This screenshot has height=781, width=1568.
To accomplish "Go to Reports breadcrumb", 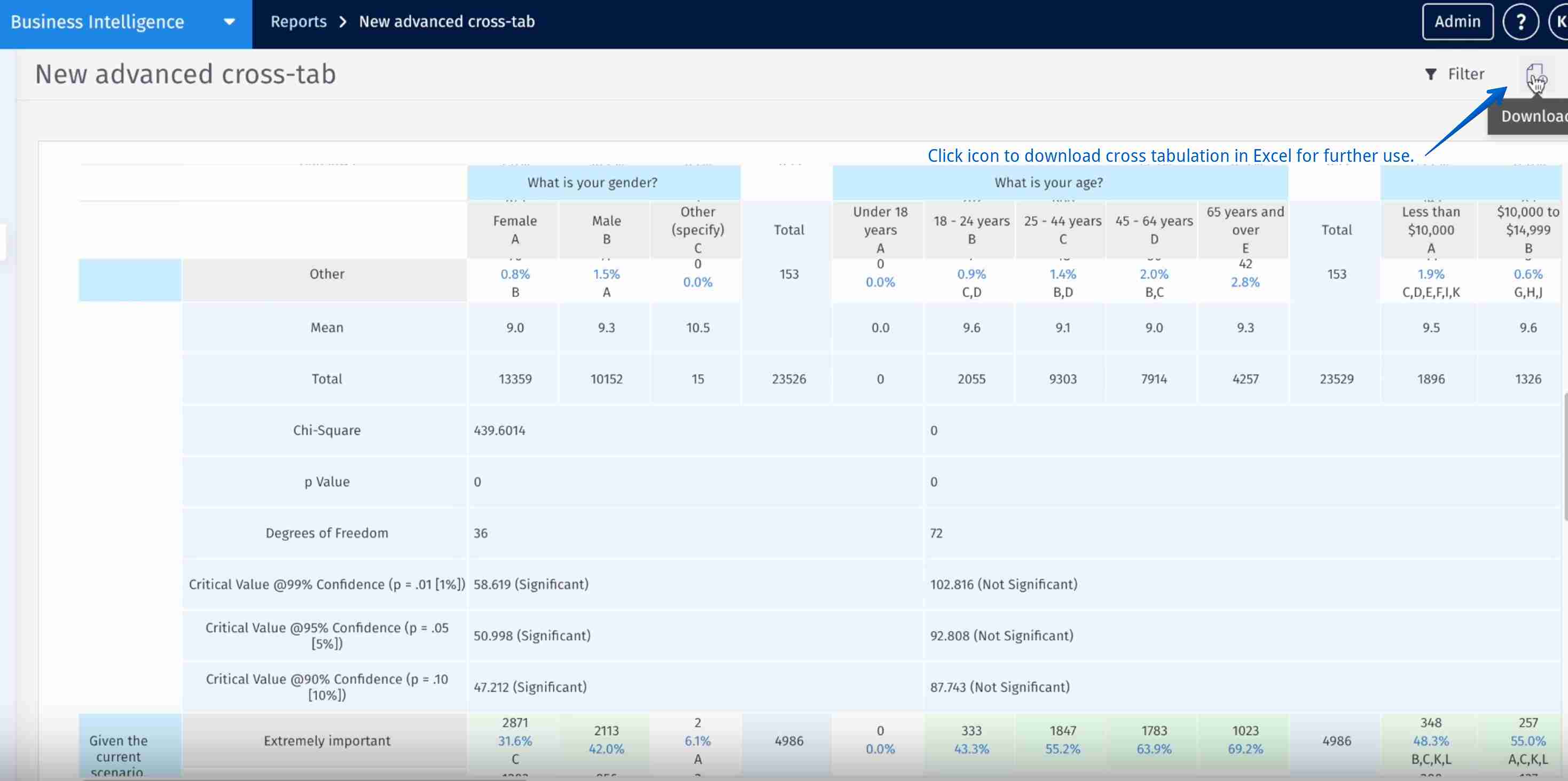I will [298, 22].
